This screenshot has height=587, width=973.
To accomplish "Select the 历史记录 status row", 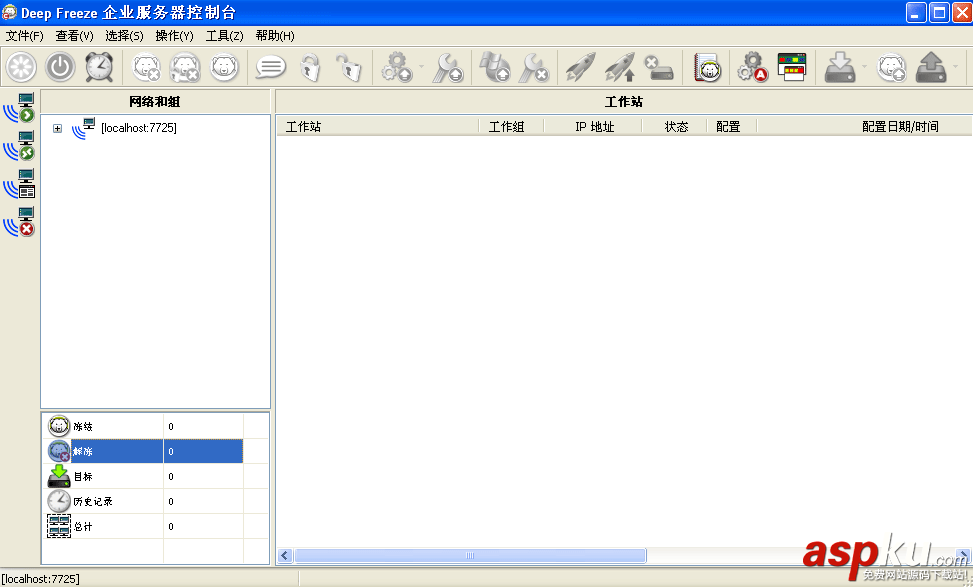I will (145, 501).
